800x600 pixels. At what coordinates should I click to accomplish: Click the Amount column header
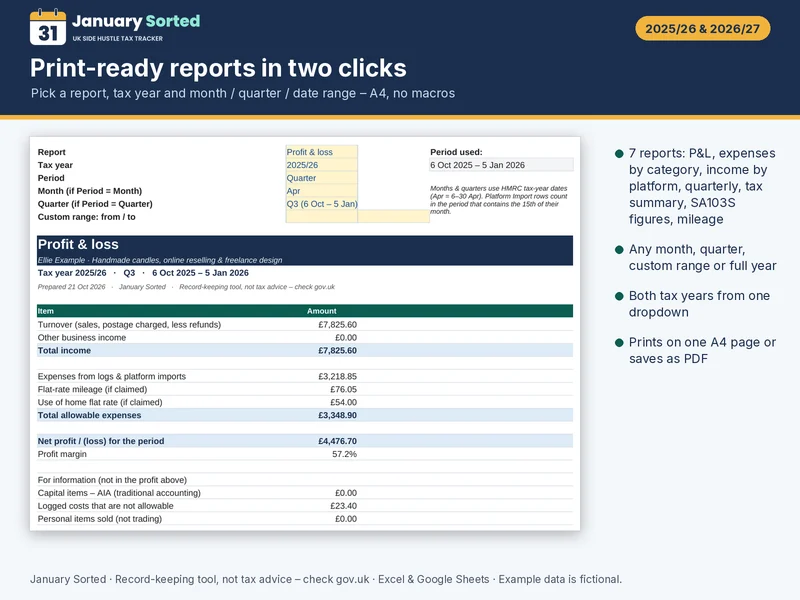click(321, 311)
